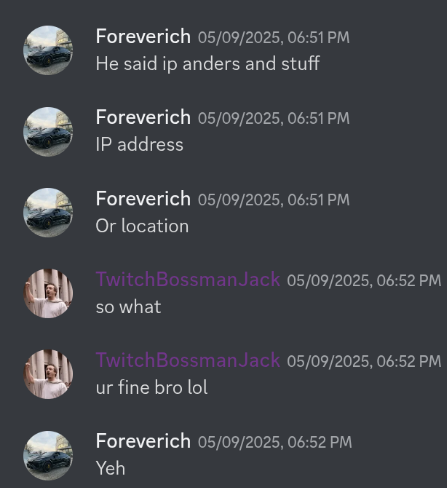Viewport: 447px width, 488px height.
Task: Open Foreverich's avatar beside the "Yeh" message
Action: [48, 456]
